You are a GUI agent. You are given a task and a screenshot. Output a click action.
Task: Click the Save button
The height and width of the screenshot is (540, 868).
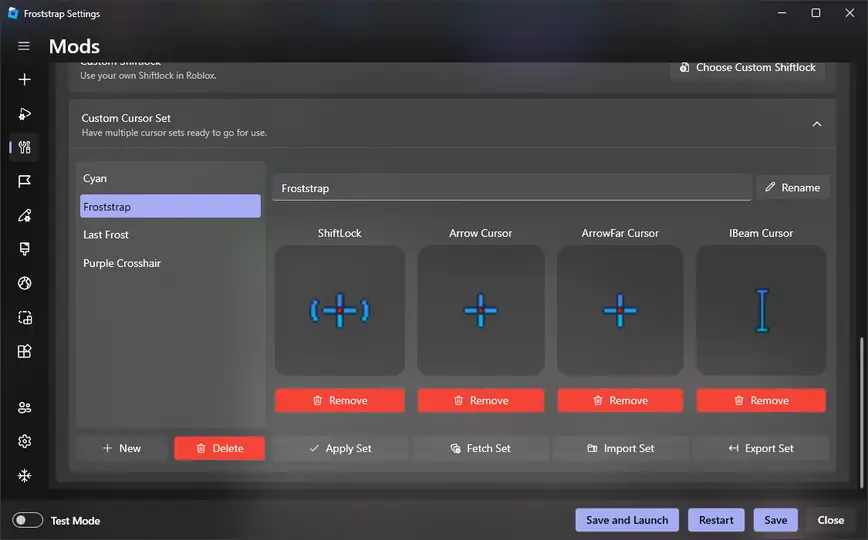[776, 520]
